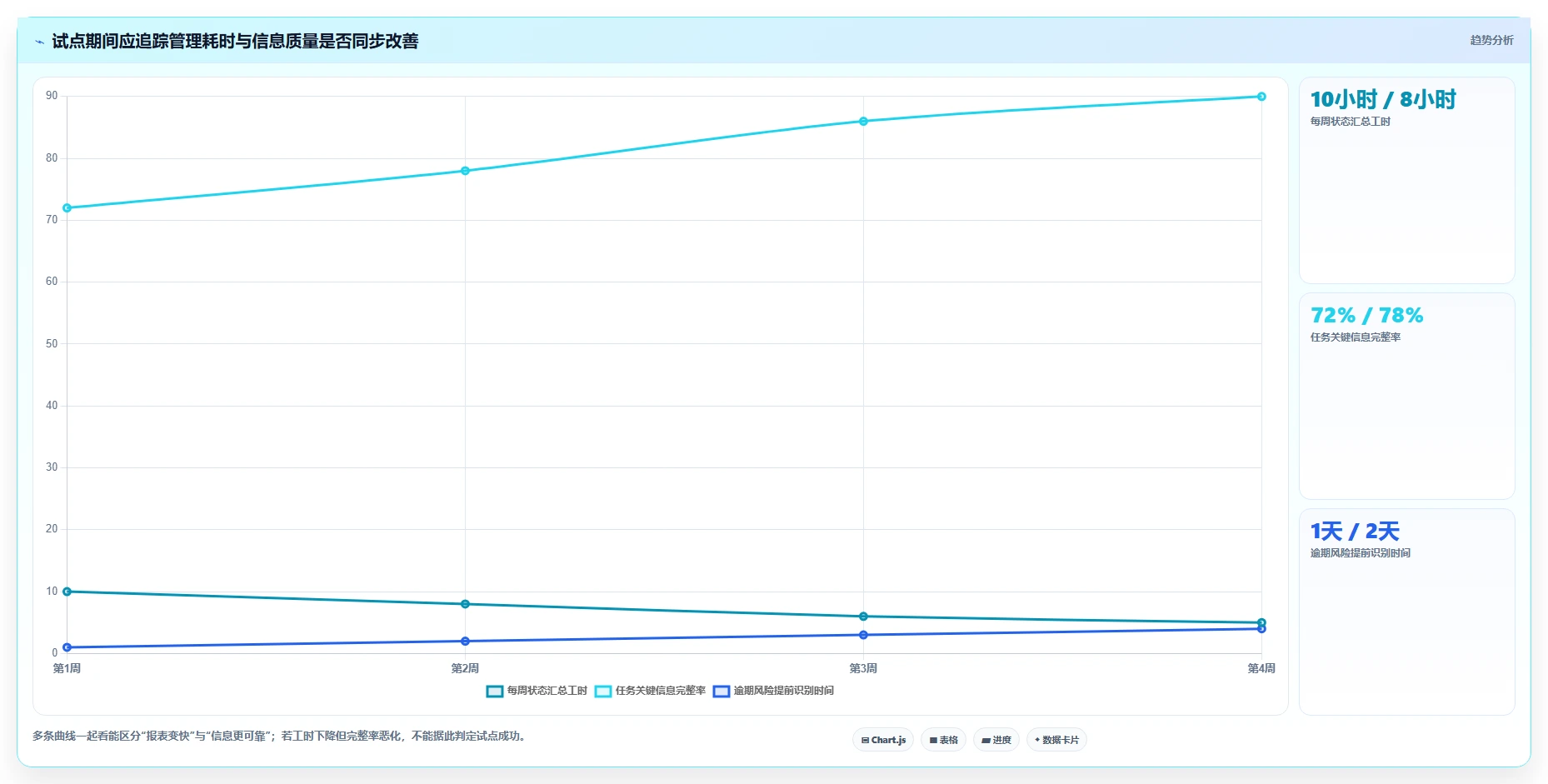This screenshot has width=1548, height=784.
Task: Click the completeness-rate point at 第4周 (90)
Action: click(x=1261, y=97)
